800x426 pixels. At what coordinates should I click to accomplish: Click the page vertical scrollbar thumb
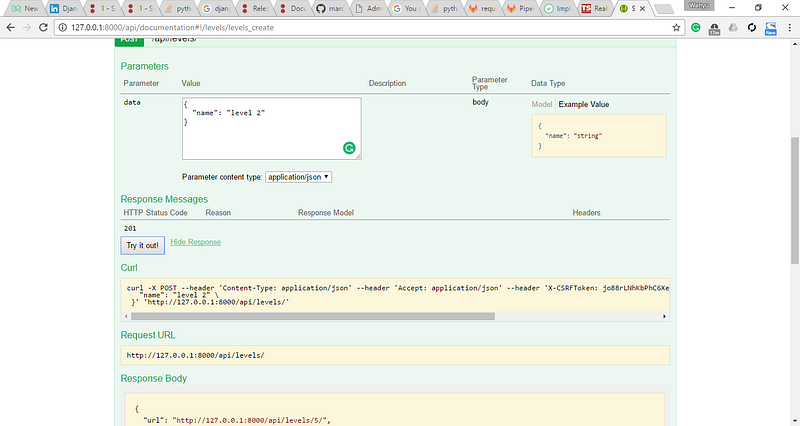coord(795,201)
